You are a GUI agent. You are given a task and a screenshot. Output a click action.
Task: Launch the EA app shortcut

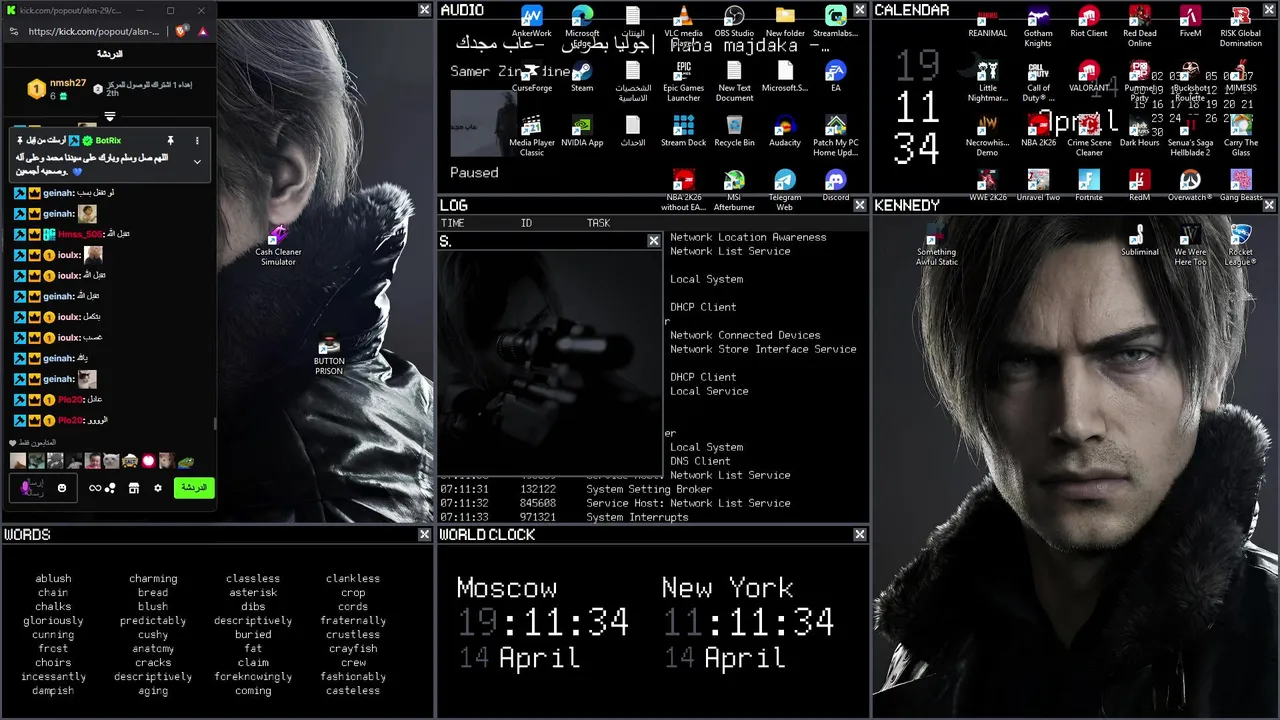click(x=836, y=77)
